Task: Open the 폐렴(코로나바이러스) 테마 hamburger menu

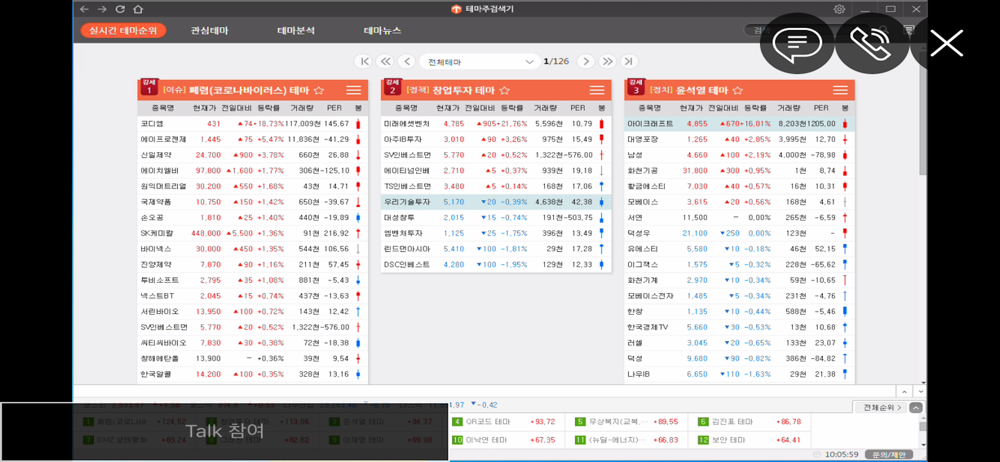Action: coord(354,90)
